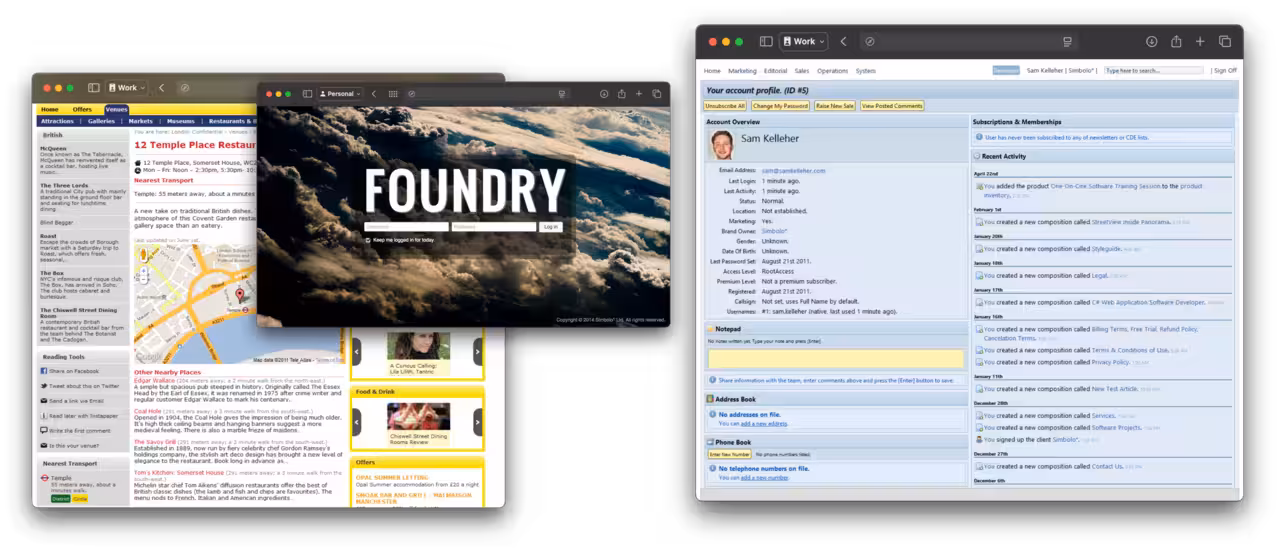
Task: Open downloads in the Foundry window
Action: [604, 94]
